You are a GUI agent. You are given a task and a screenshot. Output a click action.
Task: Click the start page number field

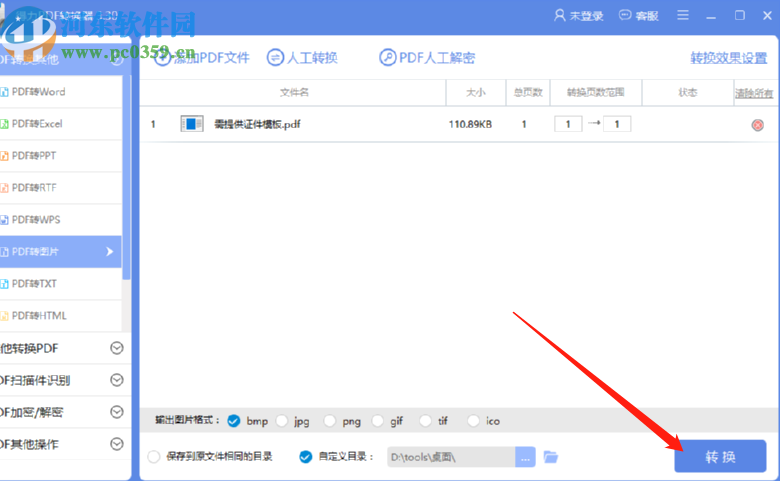568,124
